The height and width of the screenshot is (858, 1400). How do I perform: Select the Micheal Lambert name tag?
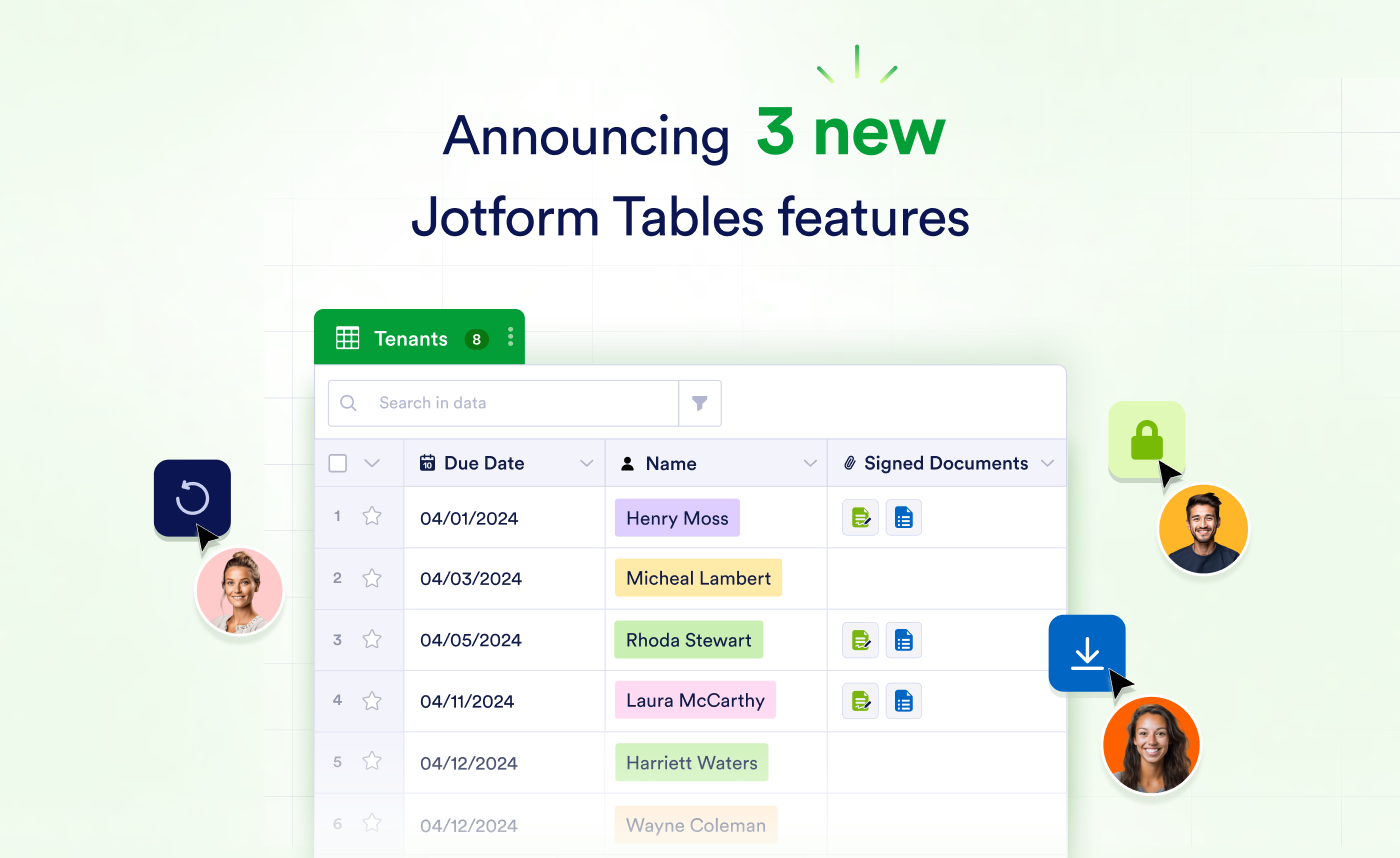(698, 578)
